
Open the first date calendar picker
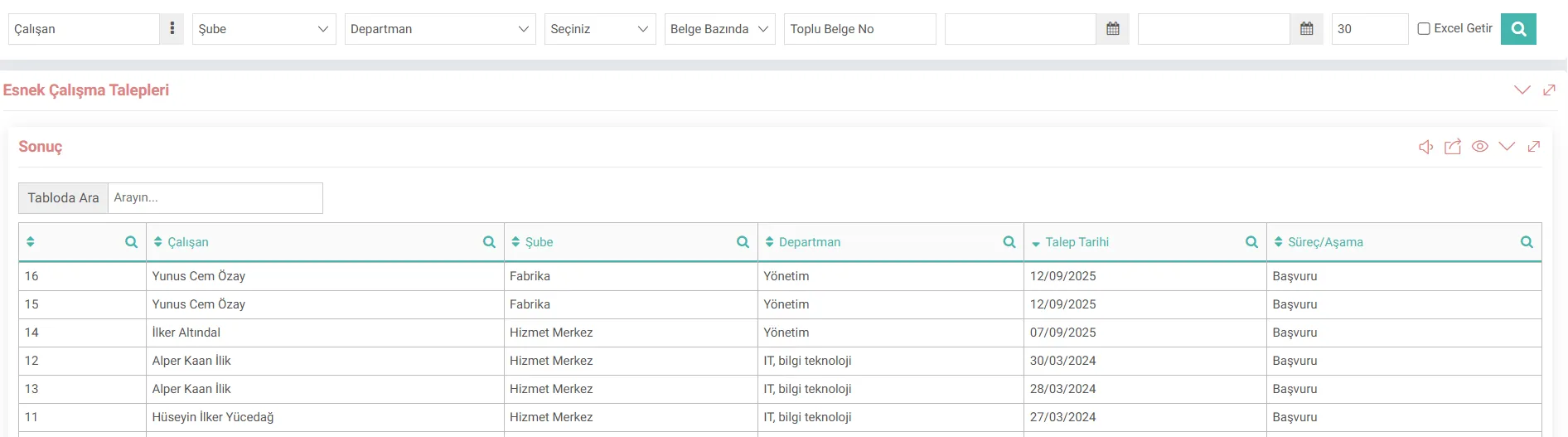click(x=1112, y=29)
